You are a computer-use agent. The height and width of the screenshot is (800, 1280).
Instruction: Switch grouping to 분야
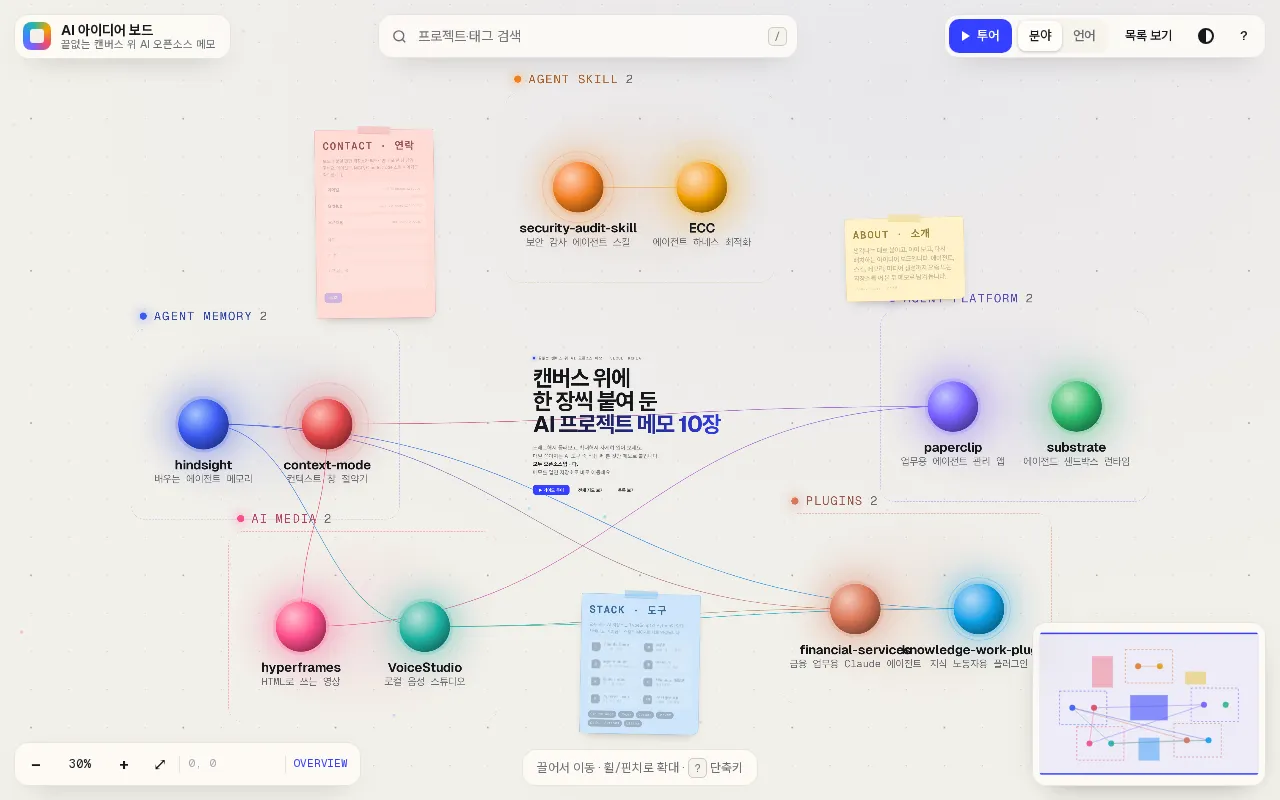click(1040, 36)
